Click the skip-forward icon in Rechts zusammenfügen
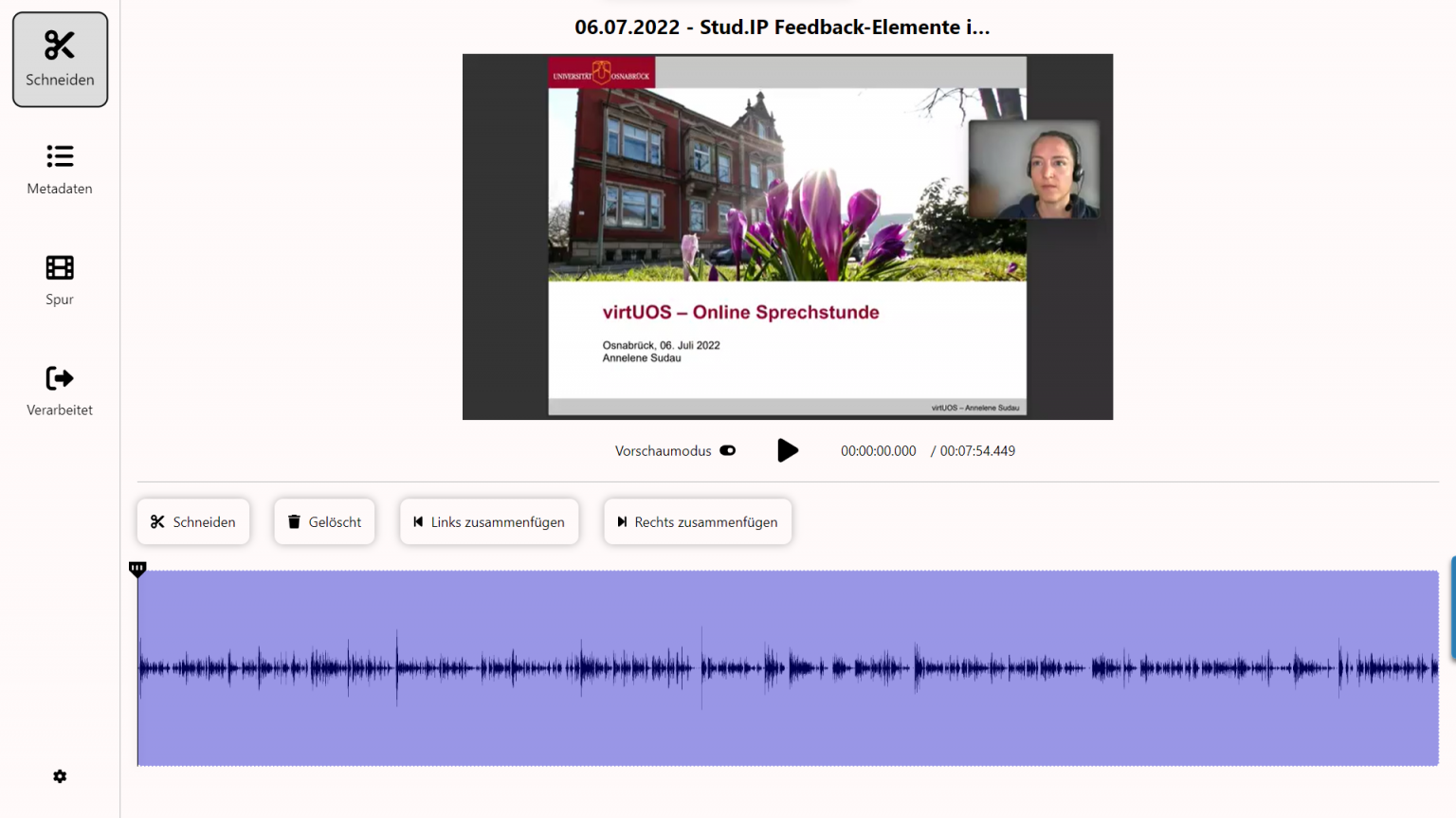The width and height of the screenshot is (1456, 818). coord(622,520)
